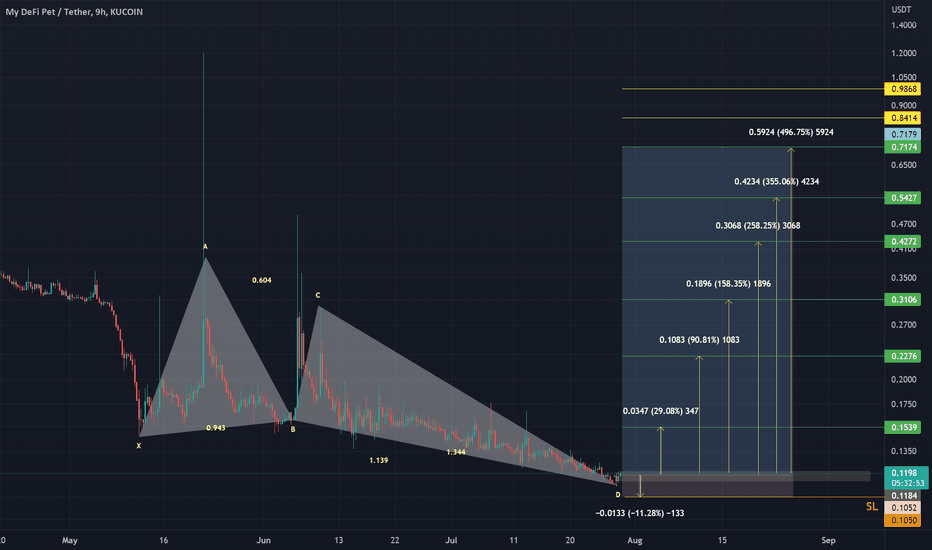This screenshot has width=932, height=550.
Task: Click pattern point label A
Action: [205, 247]
